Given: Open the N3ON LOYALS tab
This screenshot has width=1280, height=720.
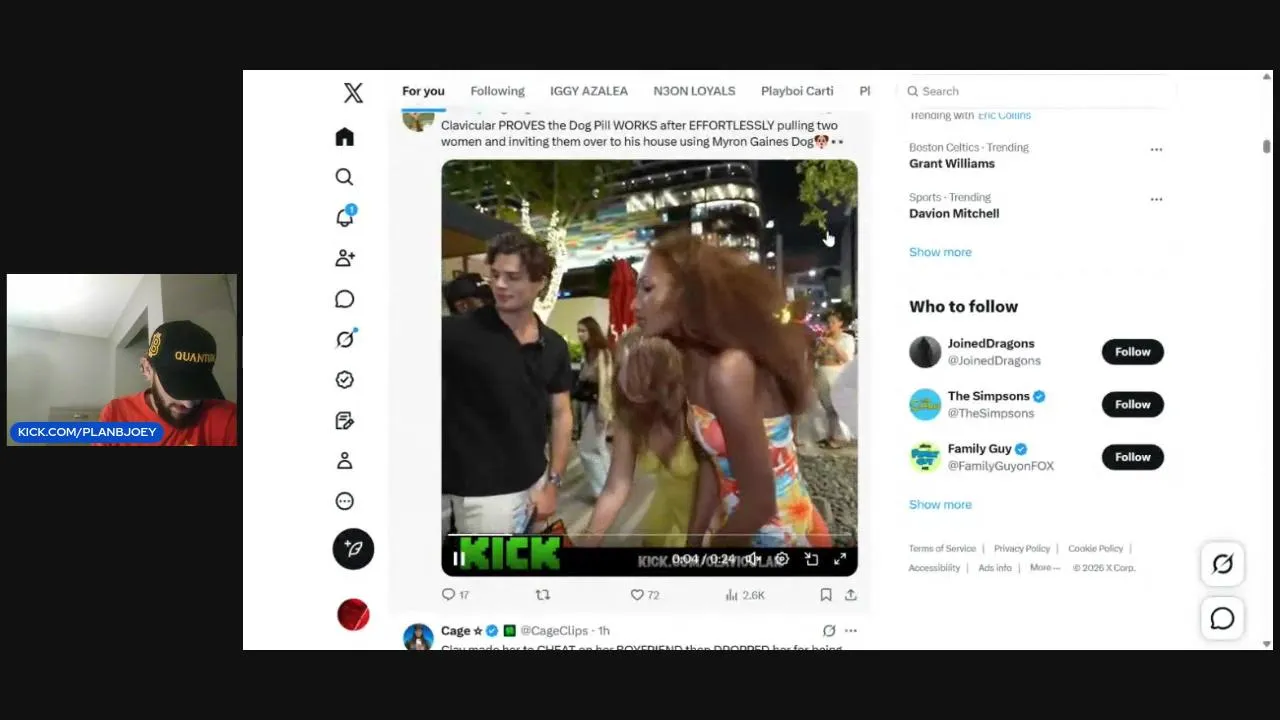Looking at the screenshot, I should 694,91.
